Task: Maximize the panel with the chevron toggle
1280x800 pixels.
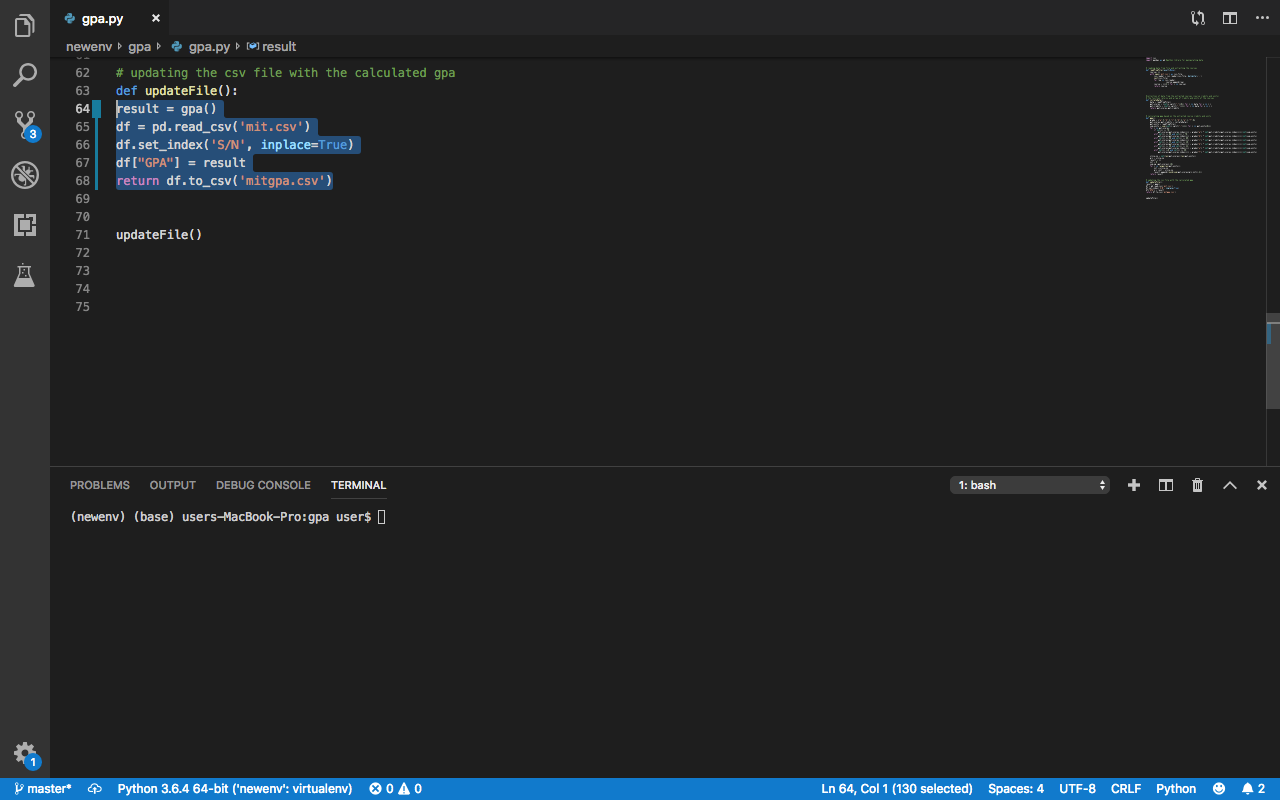Action: coord(1229,485)
